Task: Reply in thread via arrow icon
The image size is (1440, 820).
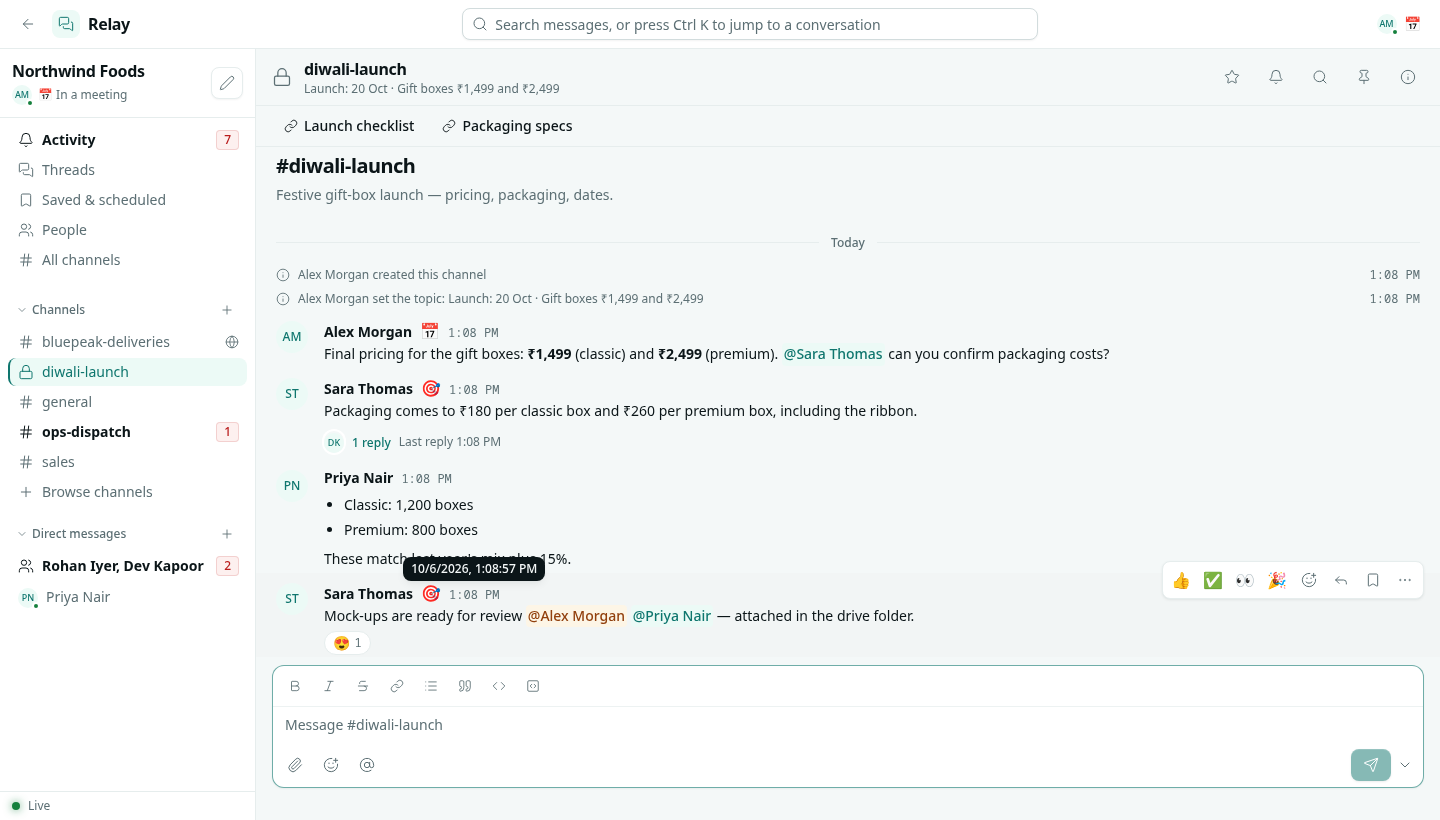Action: pos(1341,580)
